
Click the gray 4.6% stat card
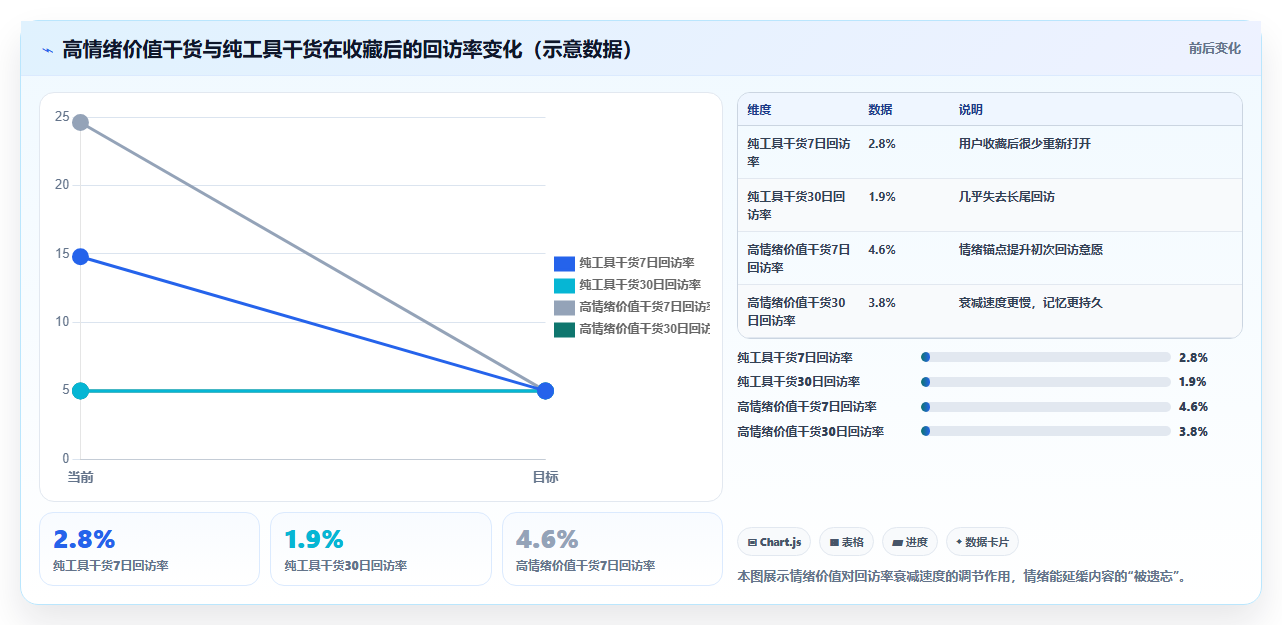(x=612, y=549)
